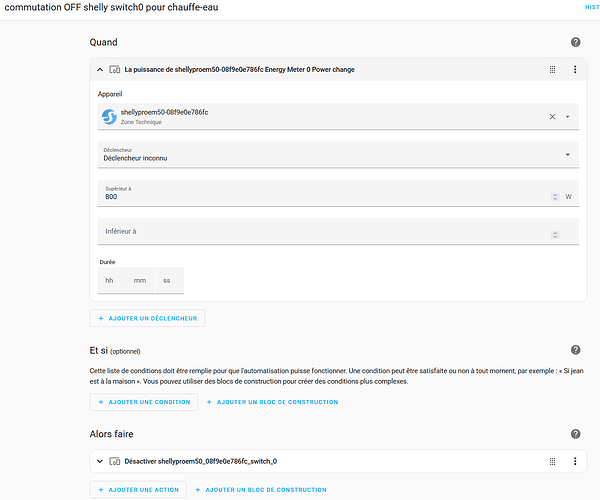This screenshot has width=600, height=500.
Task: Expand the Désactiver switch_0 action
Action: coord(100,461)
